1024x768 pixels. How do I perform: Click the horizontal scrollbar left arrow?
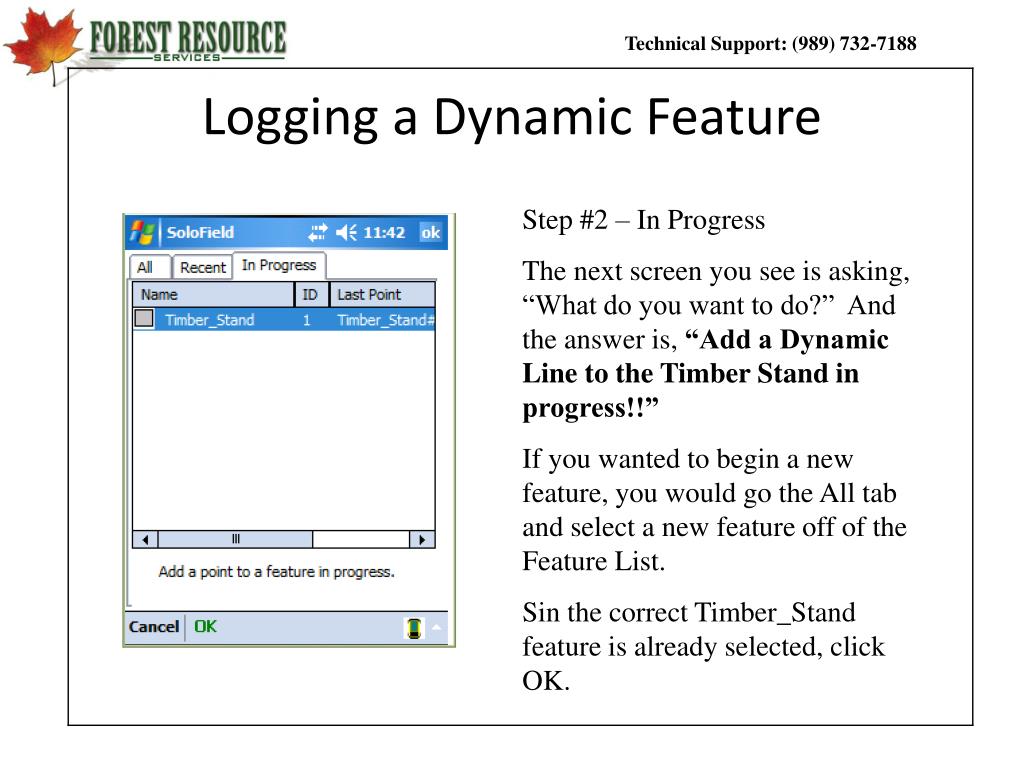(x=145, y=539)
